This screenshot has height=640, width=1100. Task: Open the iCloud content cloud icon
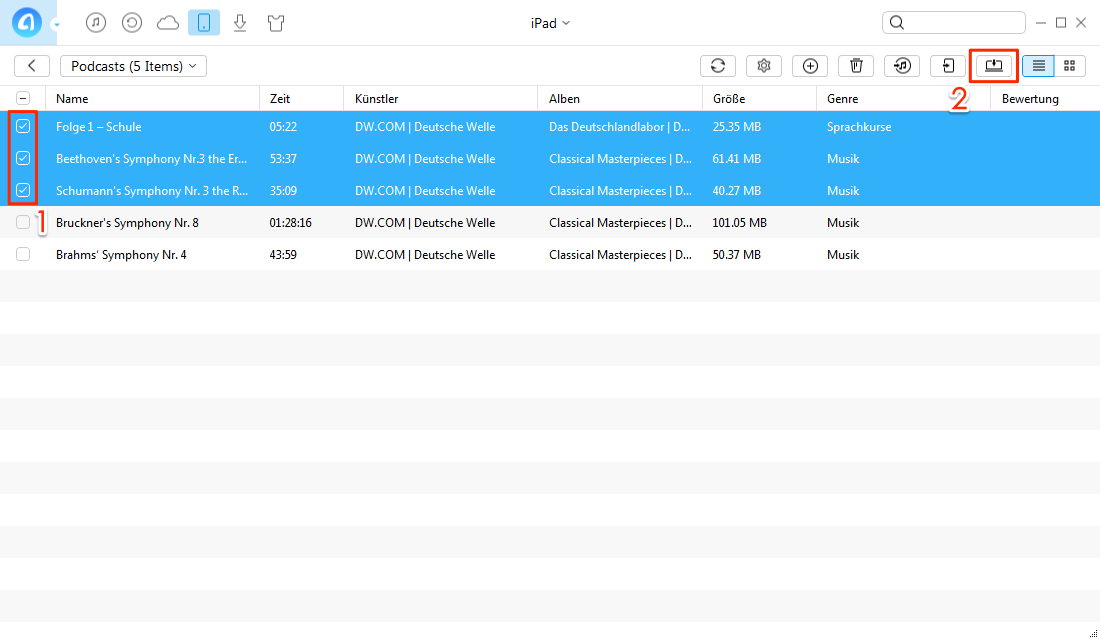pyautogui.click(x=168, y=23)
